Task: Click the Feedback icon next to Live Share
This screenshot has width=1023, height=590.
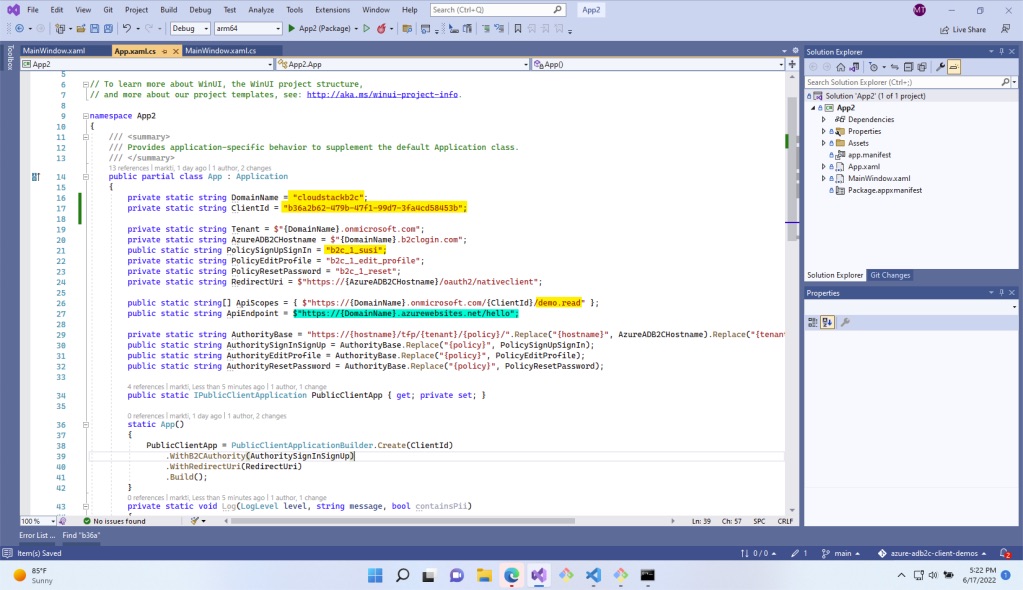Action: 1005,29
